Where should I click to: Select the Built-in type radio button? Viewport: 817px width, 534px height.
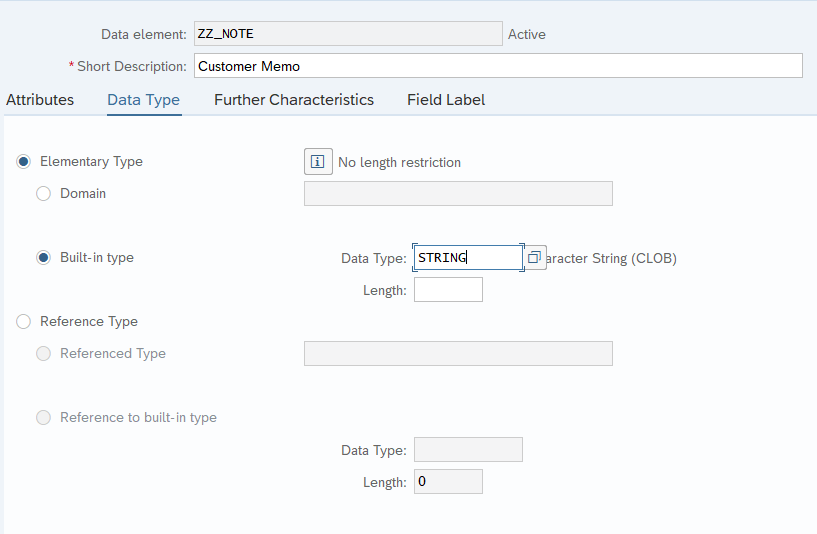(x=43, y=257)
